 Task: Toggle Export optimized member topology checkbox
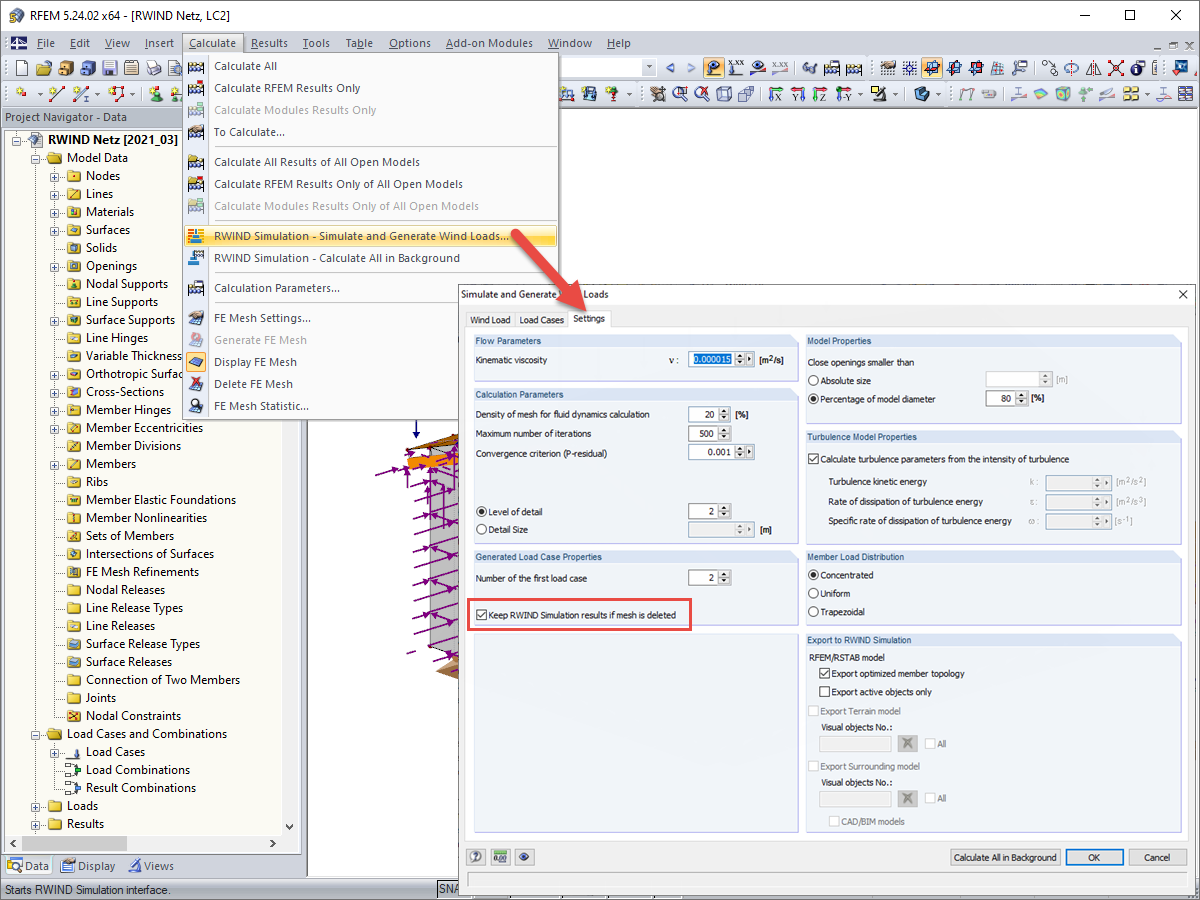[x=825, y=673]
